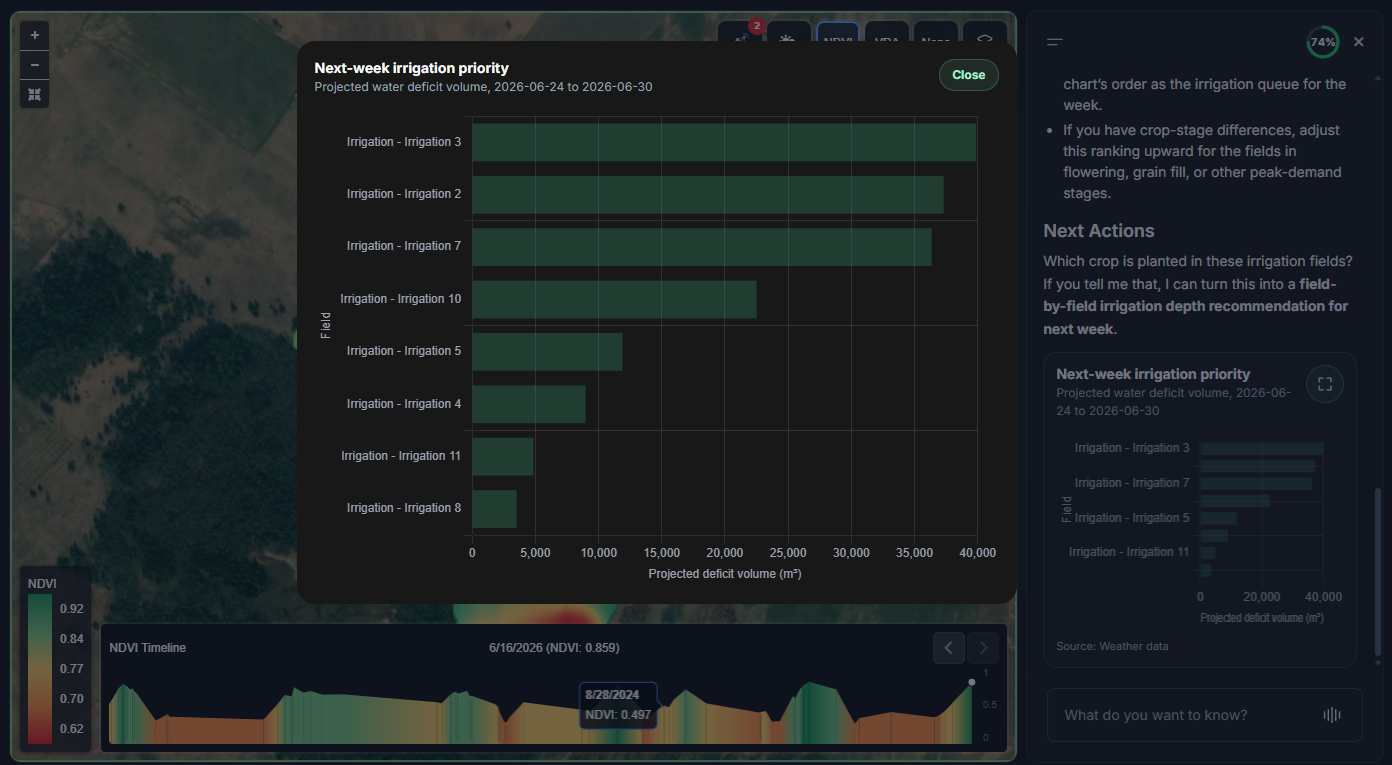Start voice input with waveform icon
Viewport: 1392px width, 765px height.
coord(1331,715)
